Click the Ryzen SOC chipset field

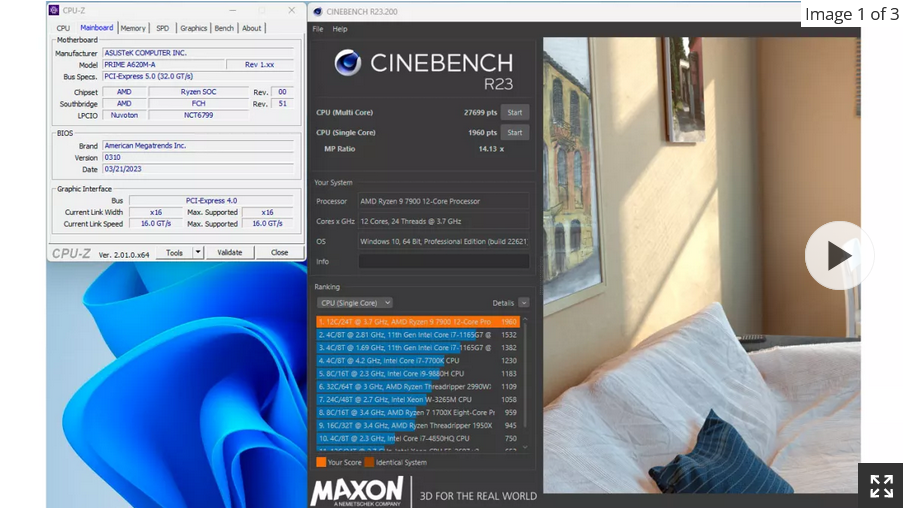coord(198,92)
